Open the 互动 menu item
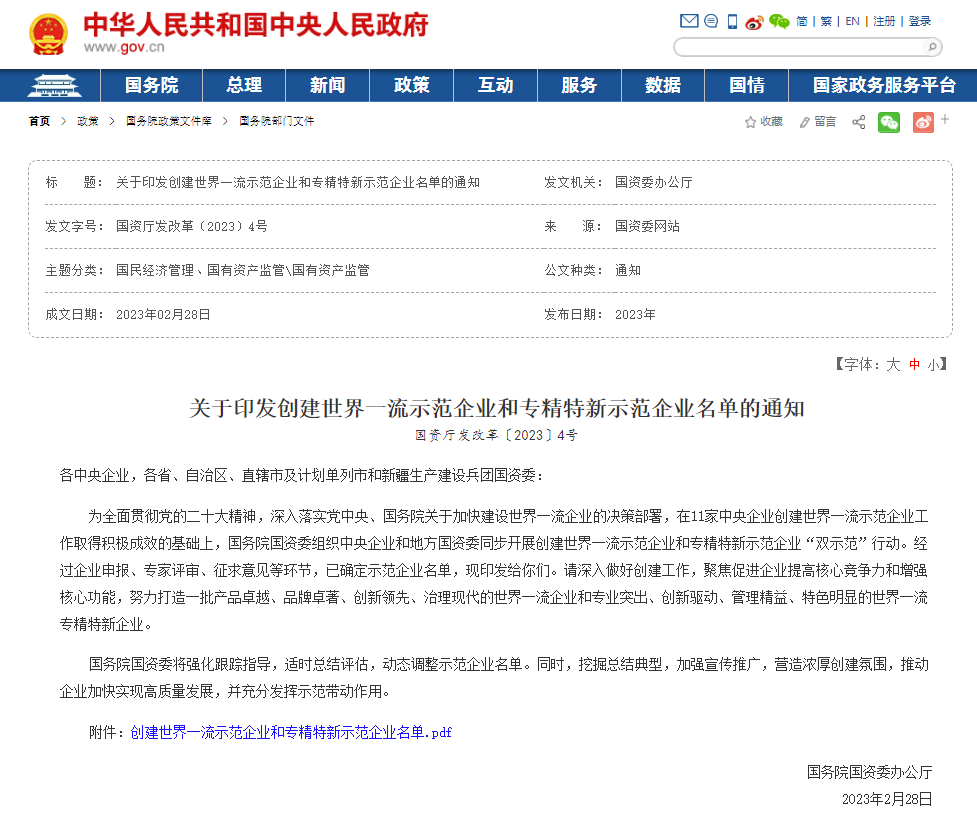 click(x=495, y=85)
